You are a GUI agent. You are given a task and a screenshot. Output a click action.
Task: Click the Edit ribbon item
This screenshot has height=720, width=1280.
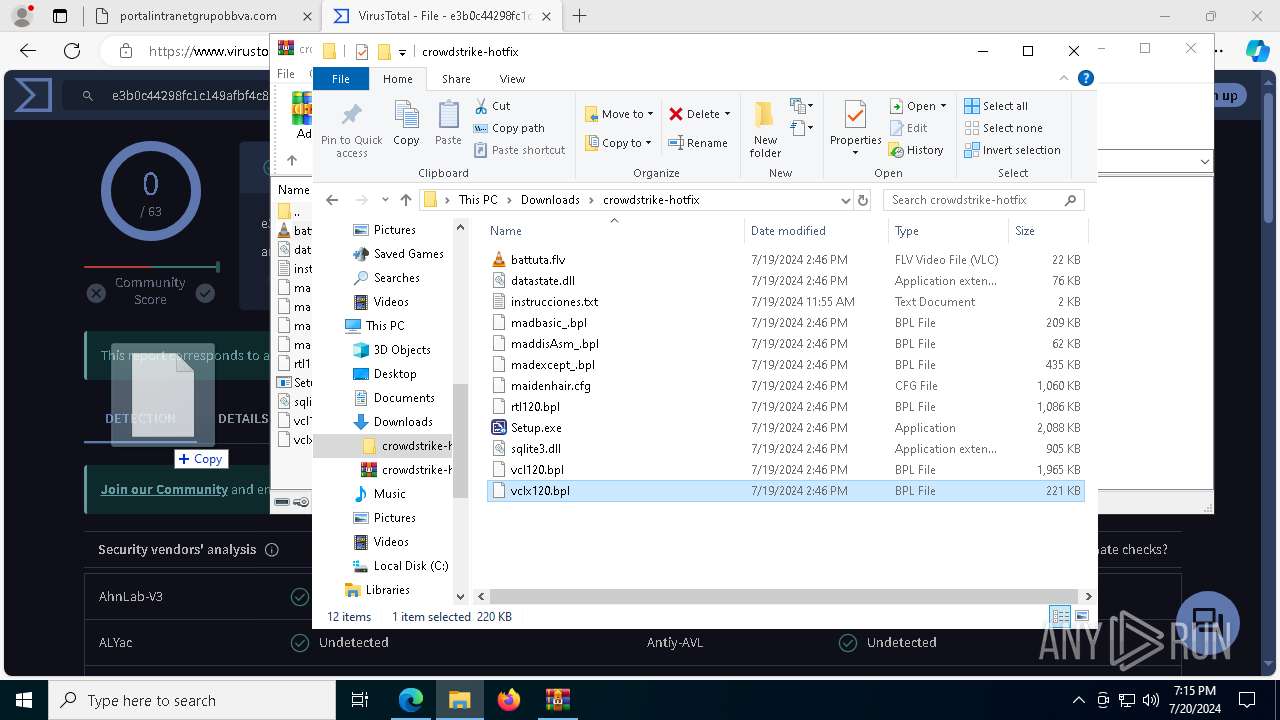pyautogui.click(x=909, y=128)
